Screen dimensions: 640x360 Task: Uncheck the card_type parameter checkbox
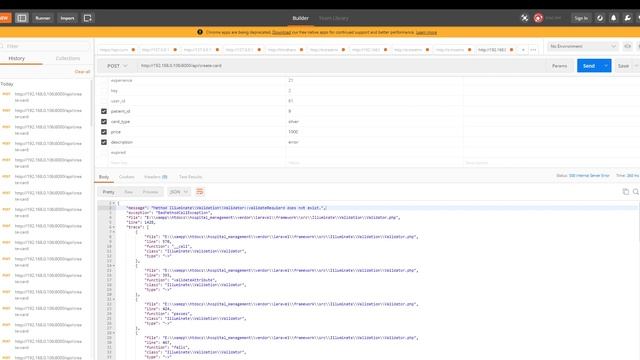pos(104,122)
